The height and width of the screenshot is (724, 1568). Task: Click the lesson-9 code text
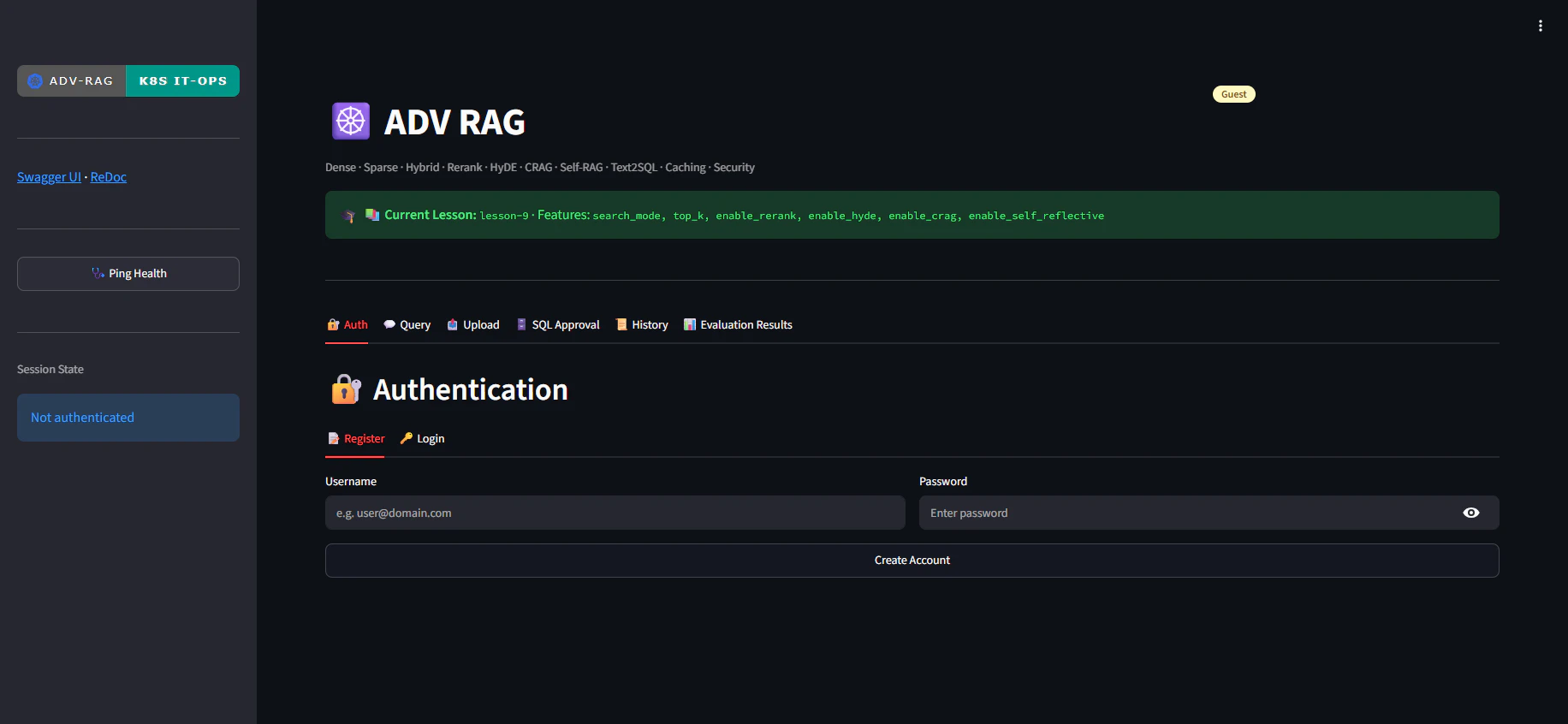pos(504,216)
